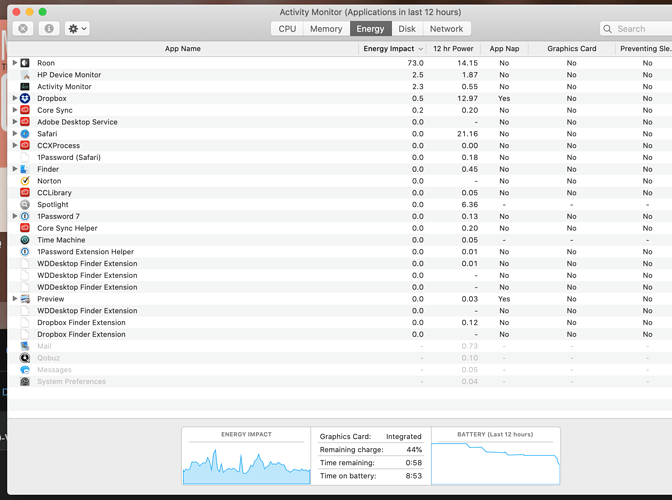The width and height of the screenshot is (672, 500).
Task: Click the Norton checkmark icon
Action: click(x=25, y=181)
